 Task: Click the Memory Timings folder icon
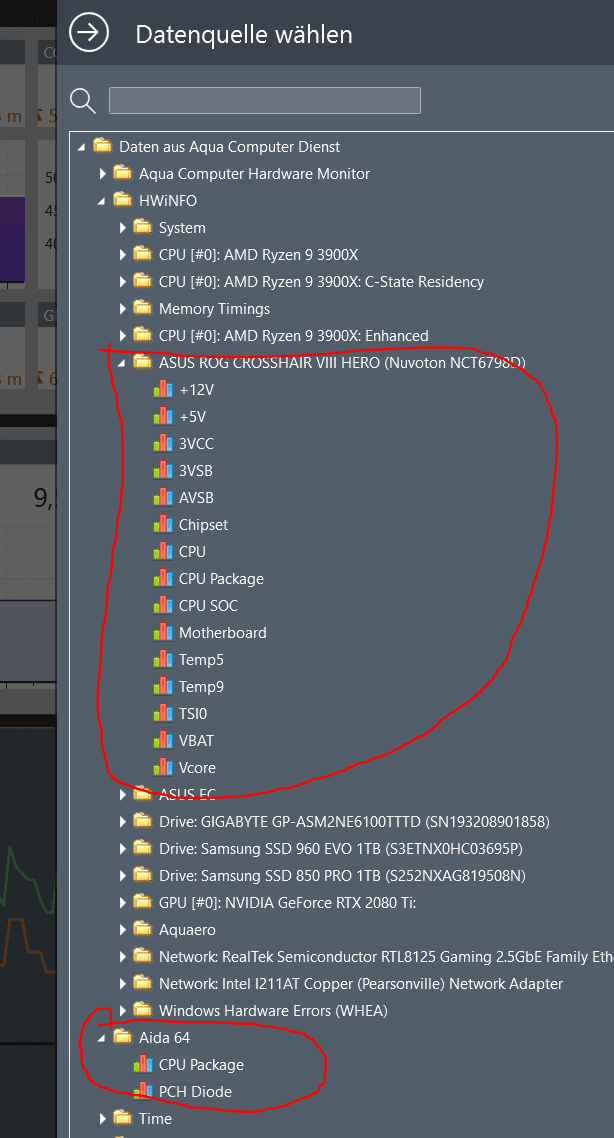[142, 308]
